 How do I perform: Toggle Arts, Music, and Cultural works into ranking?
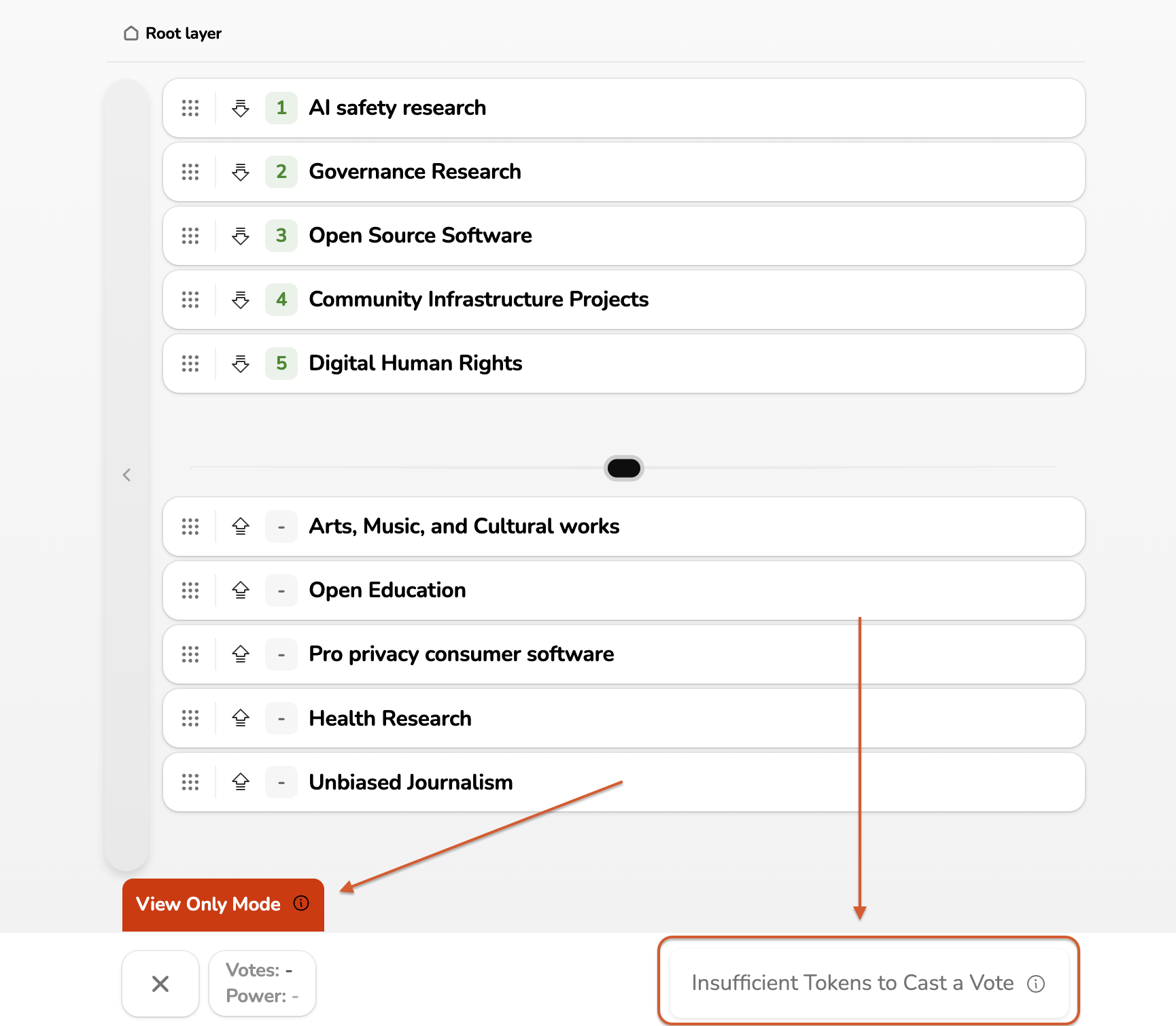coord(241,527)
